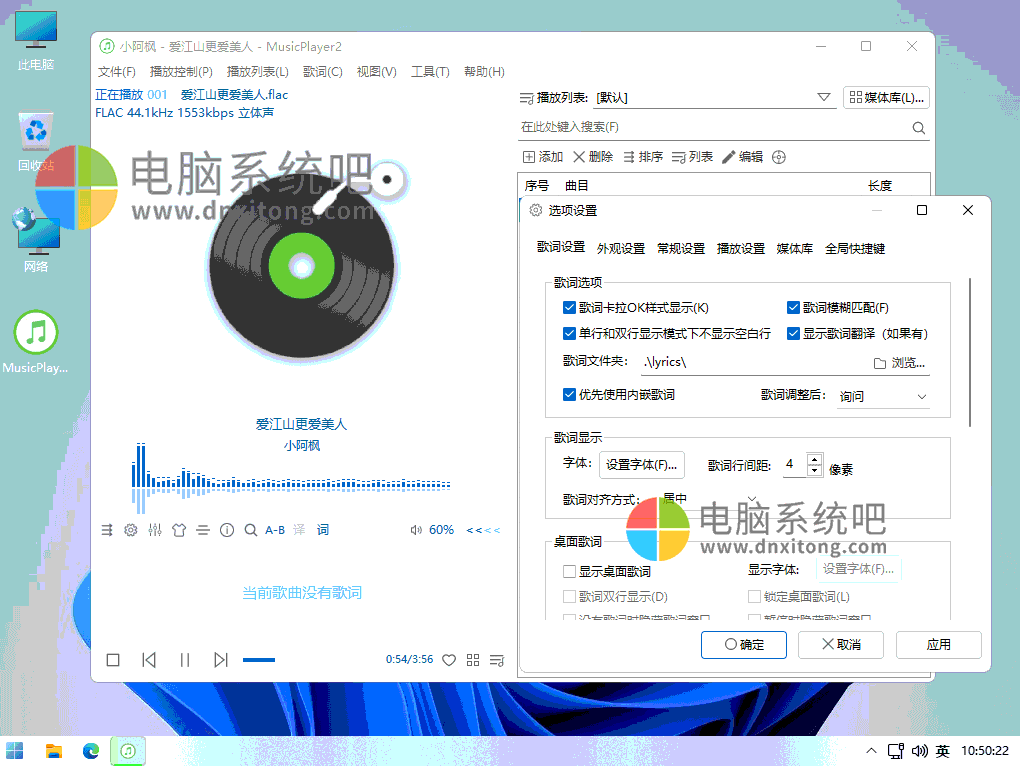Viewport: 1020px width, 766px height.
Task: Open the 歌词调整后 询问 dropdown
Action: point(883,397)
